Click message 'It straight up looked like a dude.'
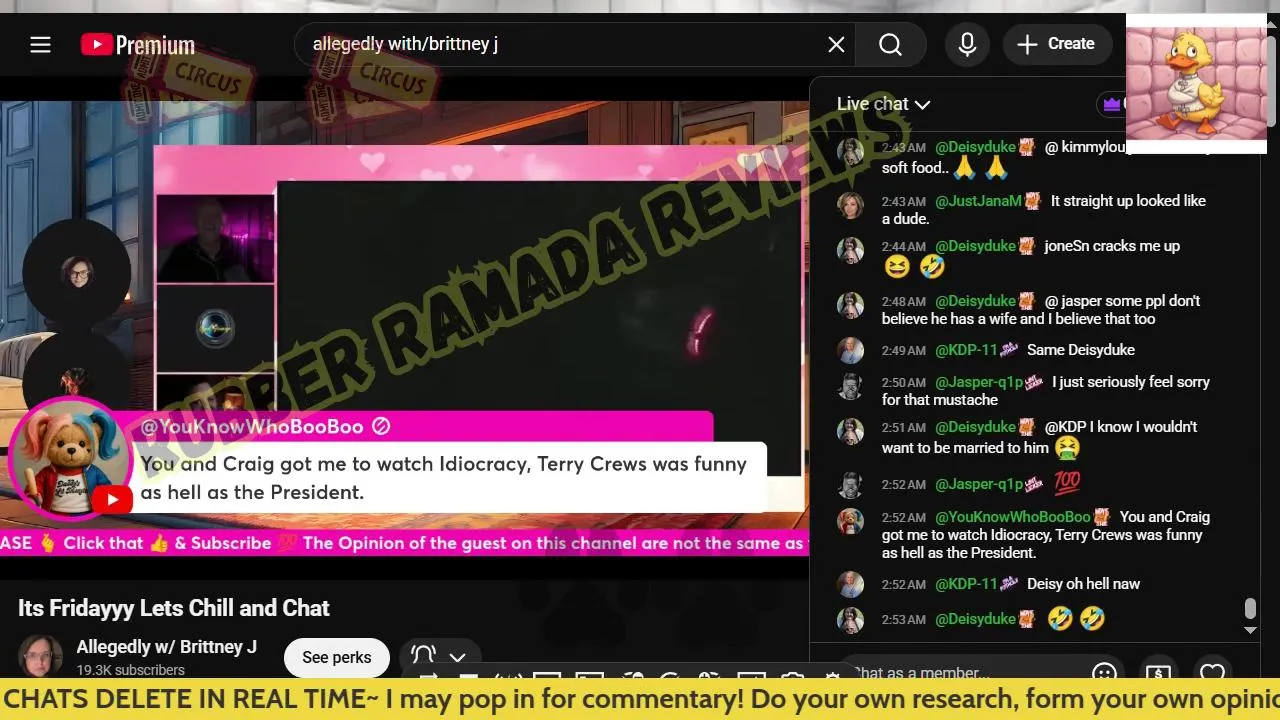Screen dimensions: 1280x720 (x=1044, y=210)
